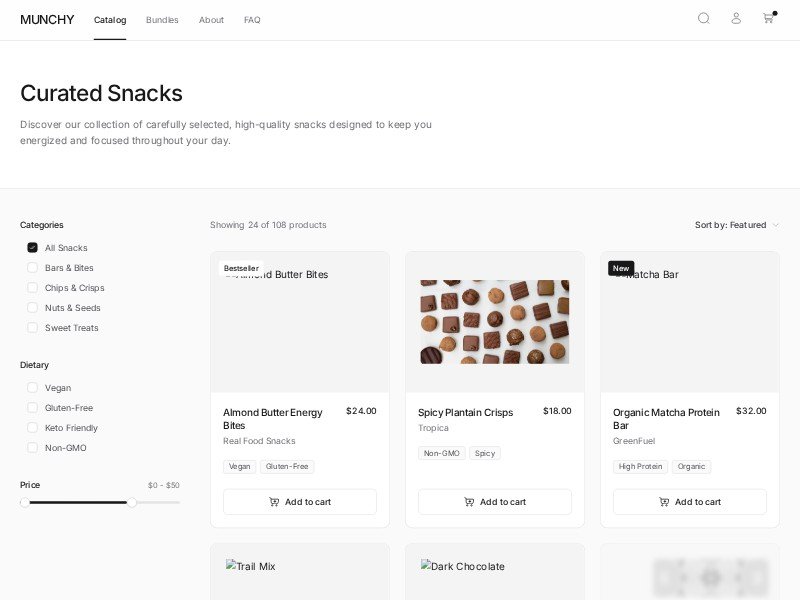This screenshot has width=800, height=600.
Task: Tick the Keto Friendly checkbox
Action: [x=32, y=428]
